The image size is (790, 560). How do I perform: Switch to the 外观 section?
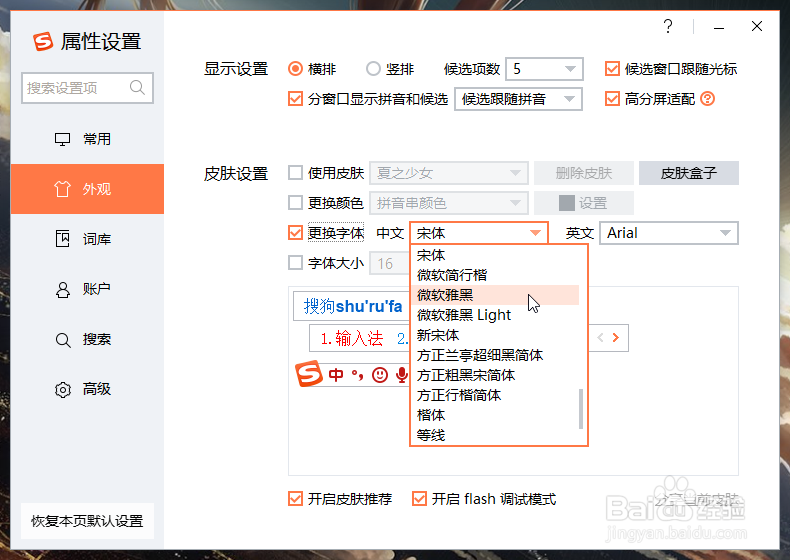tap(87, 189)
